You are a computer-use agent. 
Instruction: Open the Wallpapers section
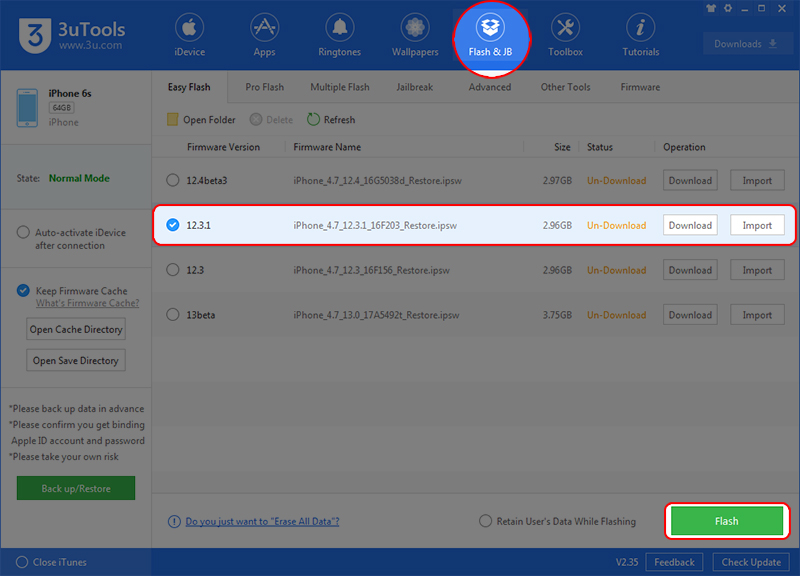[x=415, y=35]
